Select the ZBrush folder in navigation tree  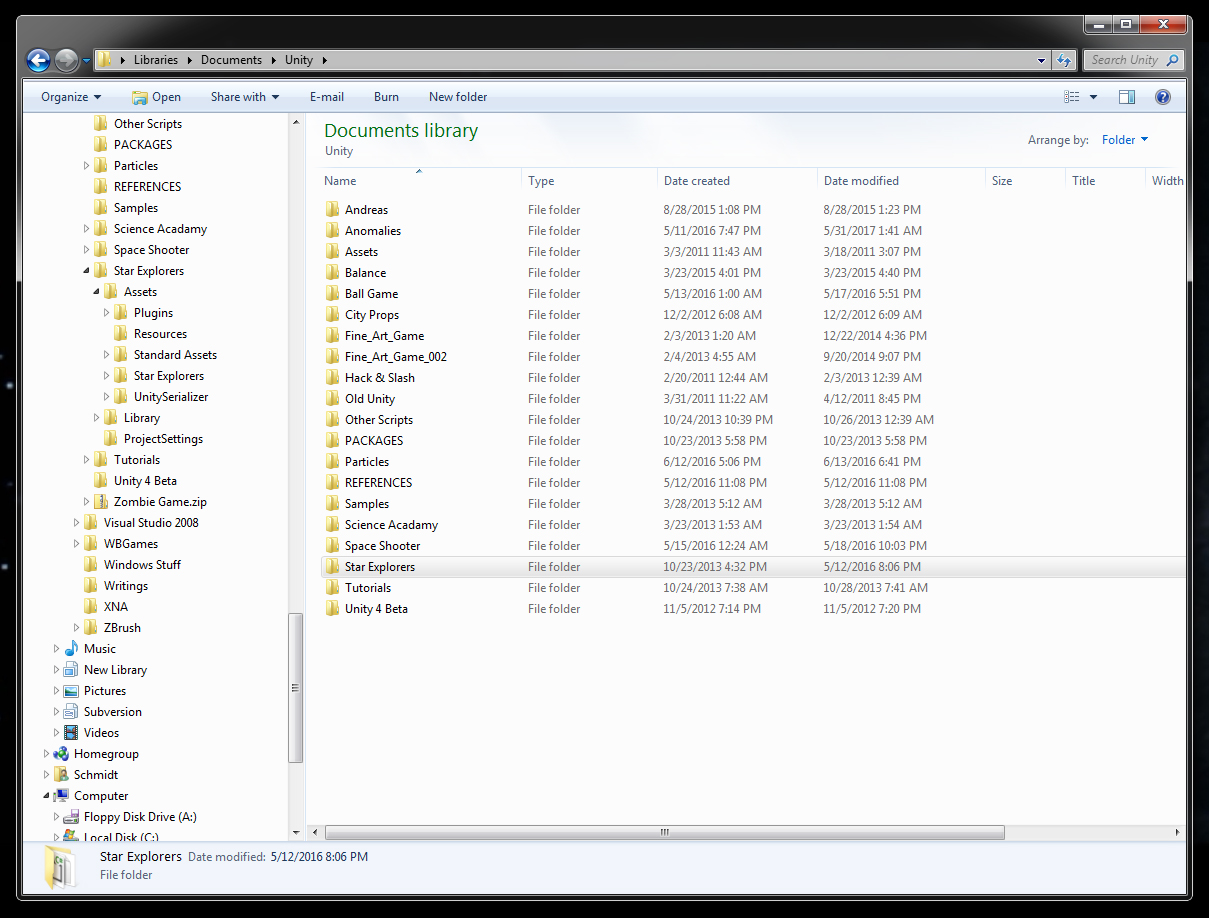pos(112,628)
